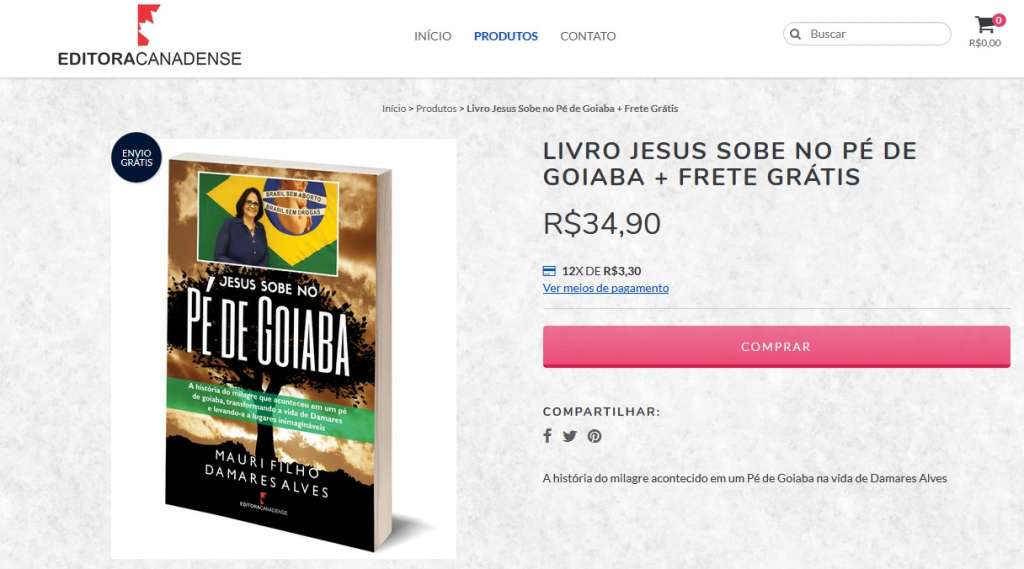Go to Início in breadcrumb
Screen dimensions: 1024x569
(394, 108)
